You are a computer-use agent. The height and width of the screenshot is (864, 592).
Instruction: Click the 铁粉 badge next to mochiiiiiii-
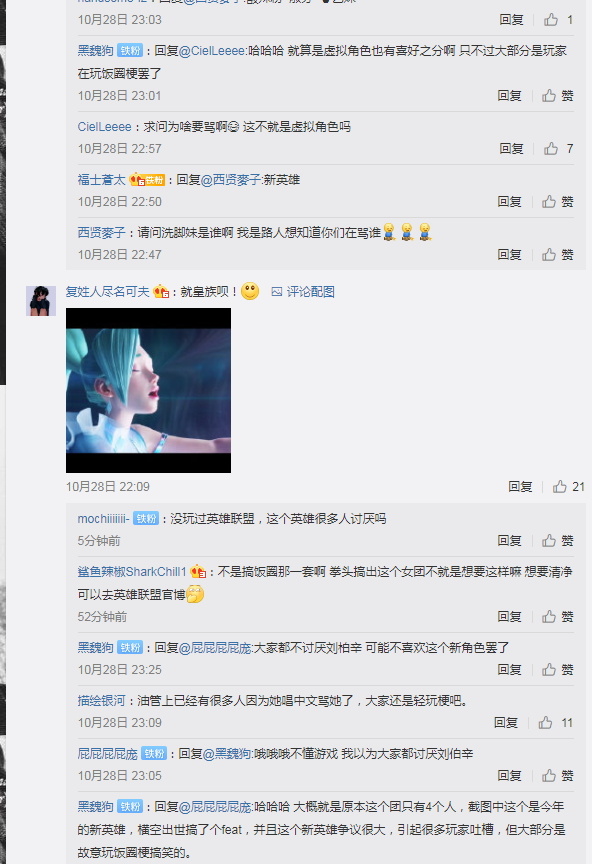tap(146, 519)
